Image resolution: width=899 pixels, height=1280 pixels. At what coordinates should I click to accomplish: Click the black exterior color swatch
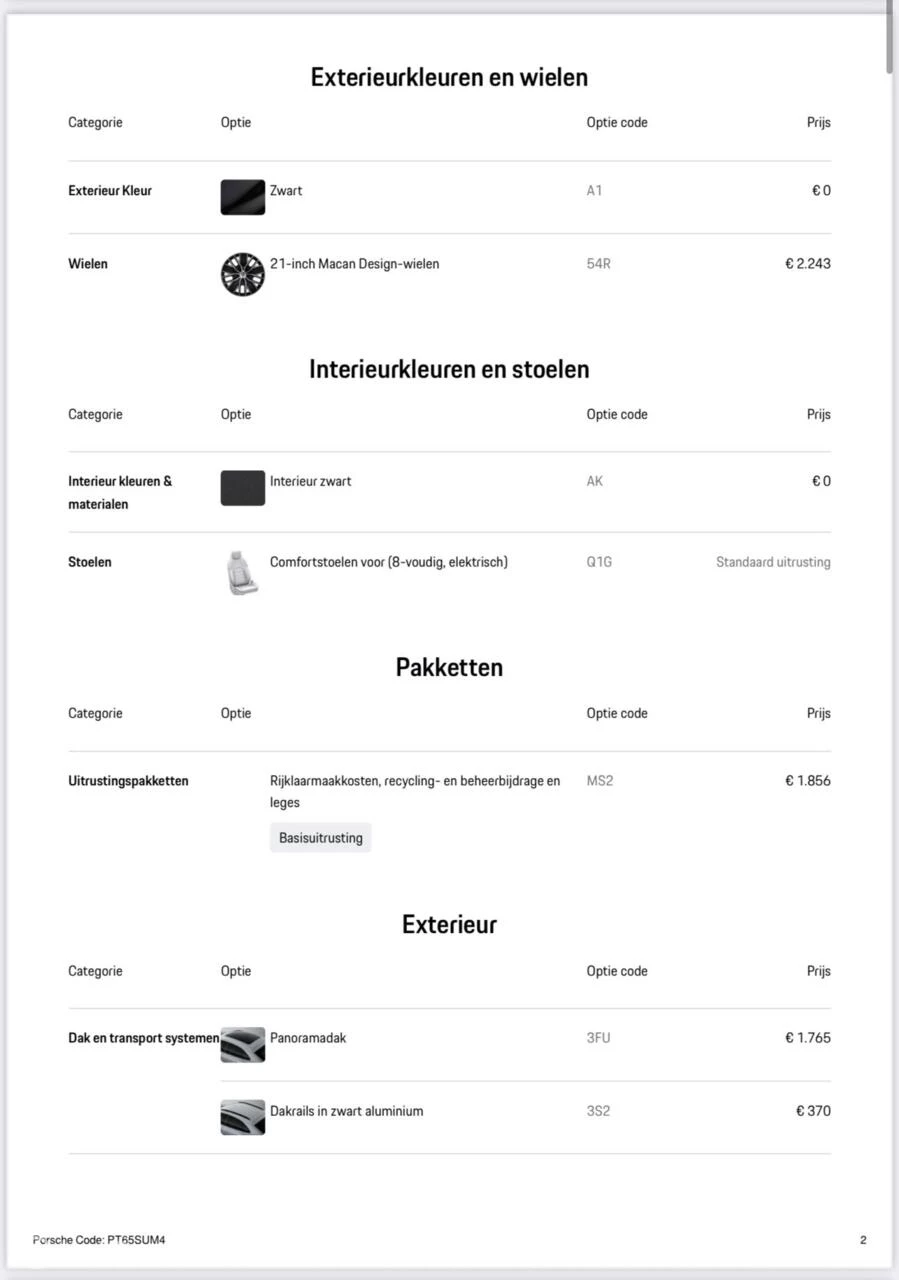coord(242,197)
